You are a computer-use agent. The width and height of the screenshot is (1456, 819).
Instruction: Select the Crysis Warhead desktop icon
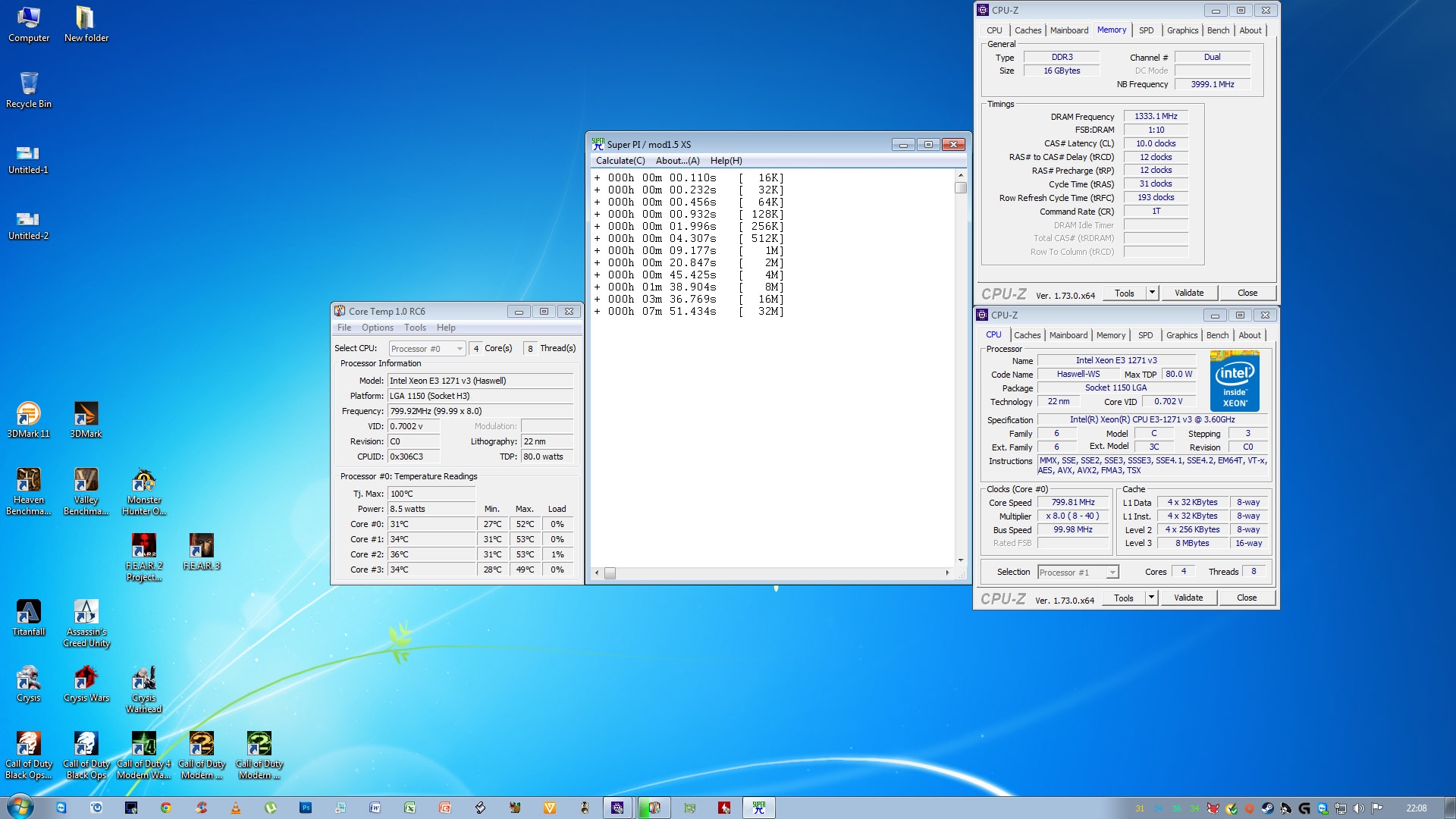pyautogui.click(x=144, y=689)
